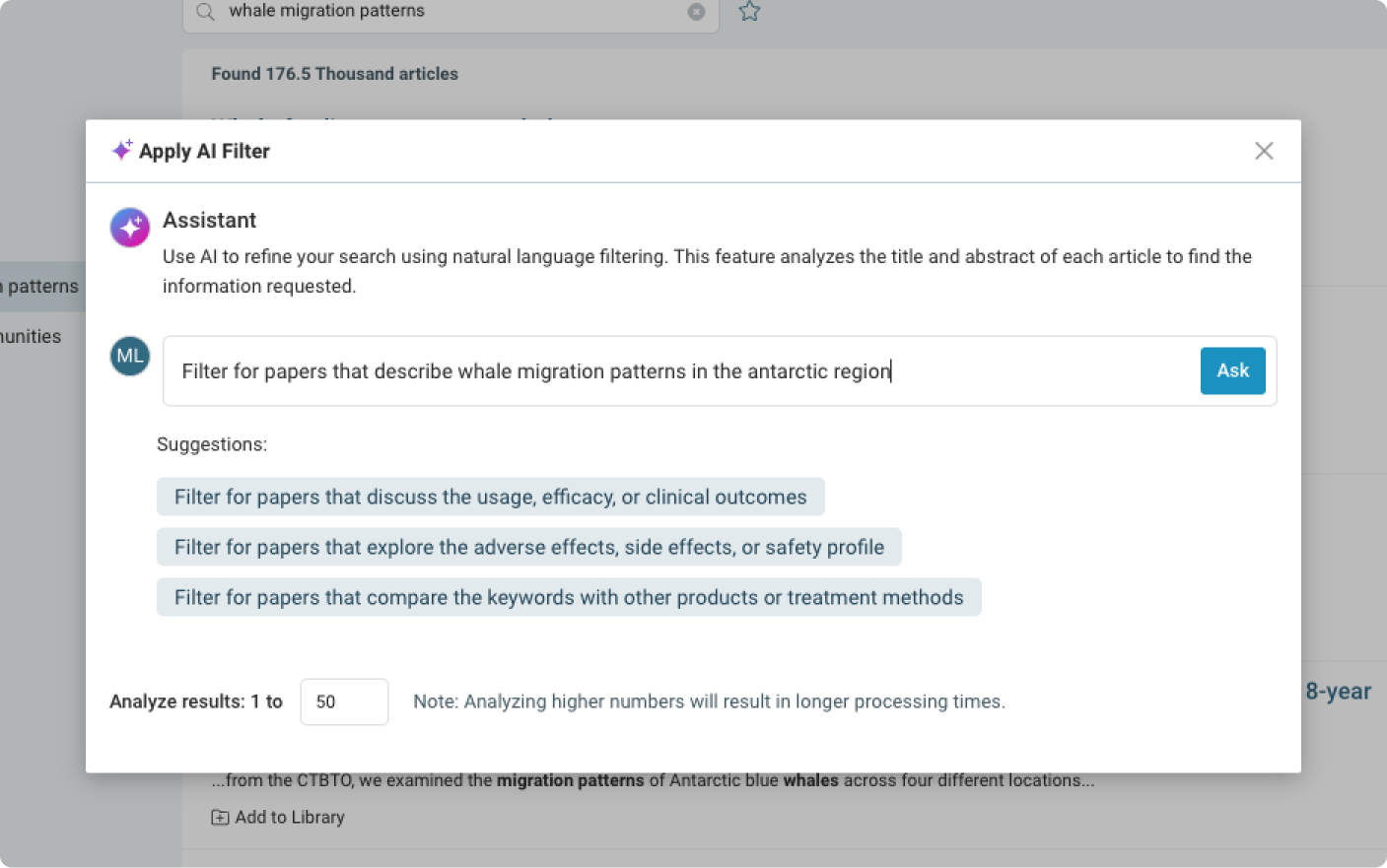Click the Antarctic blue whales result snippet
The image size is (1387, 868).
point(653,780)
